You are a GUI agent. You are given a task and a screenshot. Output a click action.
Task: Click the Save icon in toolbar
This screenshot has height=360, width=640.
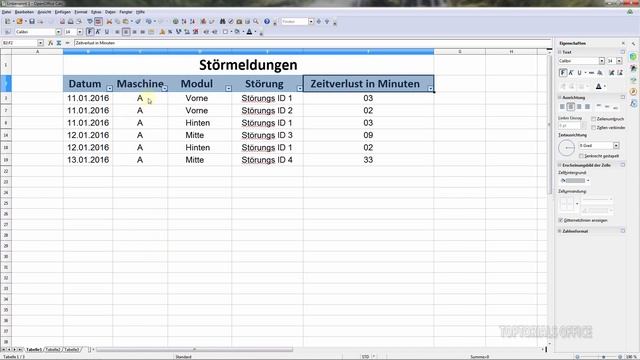[31, 21]
